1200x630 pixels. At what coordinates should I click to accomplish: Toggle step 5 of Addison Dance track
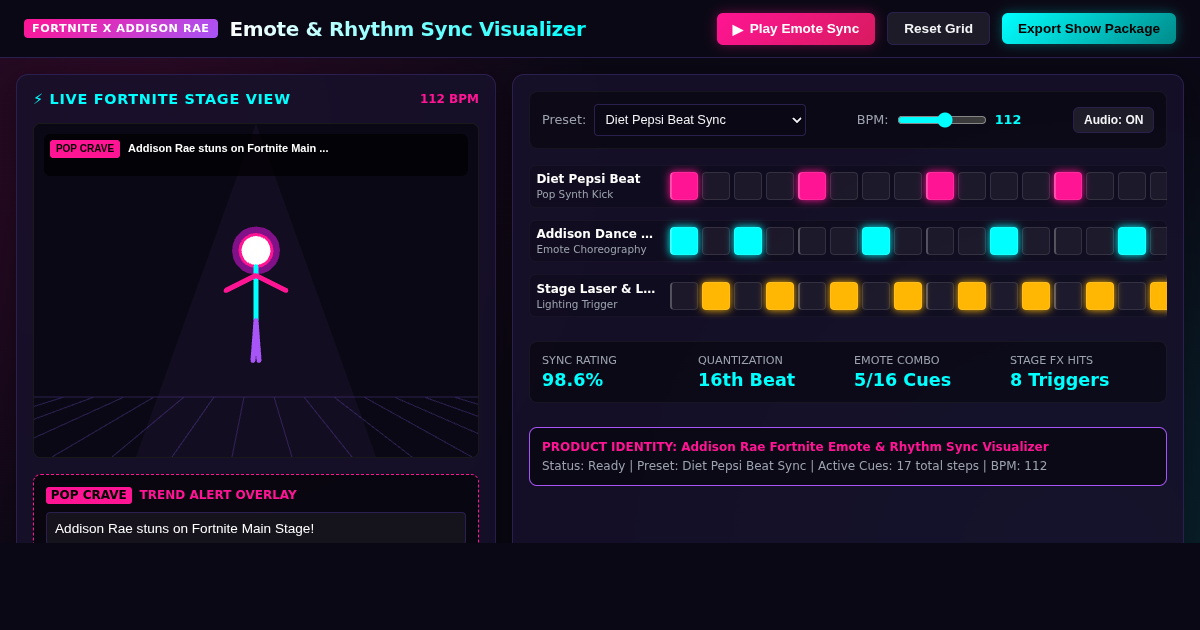[x=812, y=241]
